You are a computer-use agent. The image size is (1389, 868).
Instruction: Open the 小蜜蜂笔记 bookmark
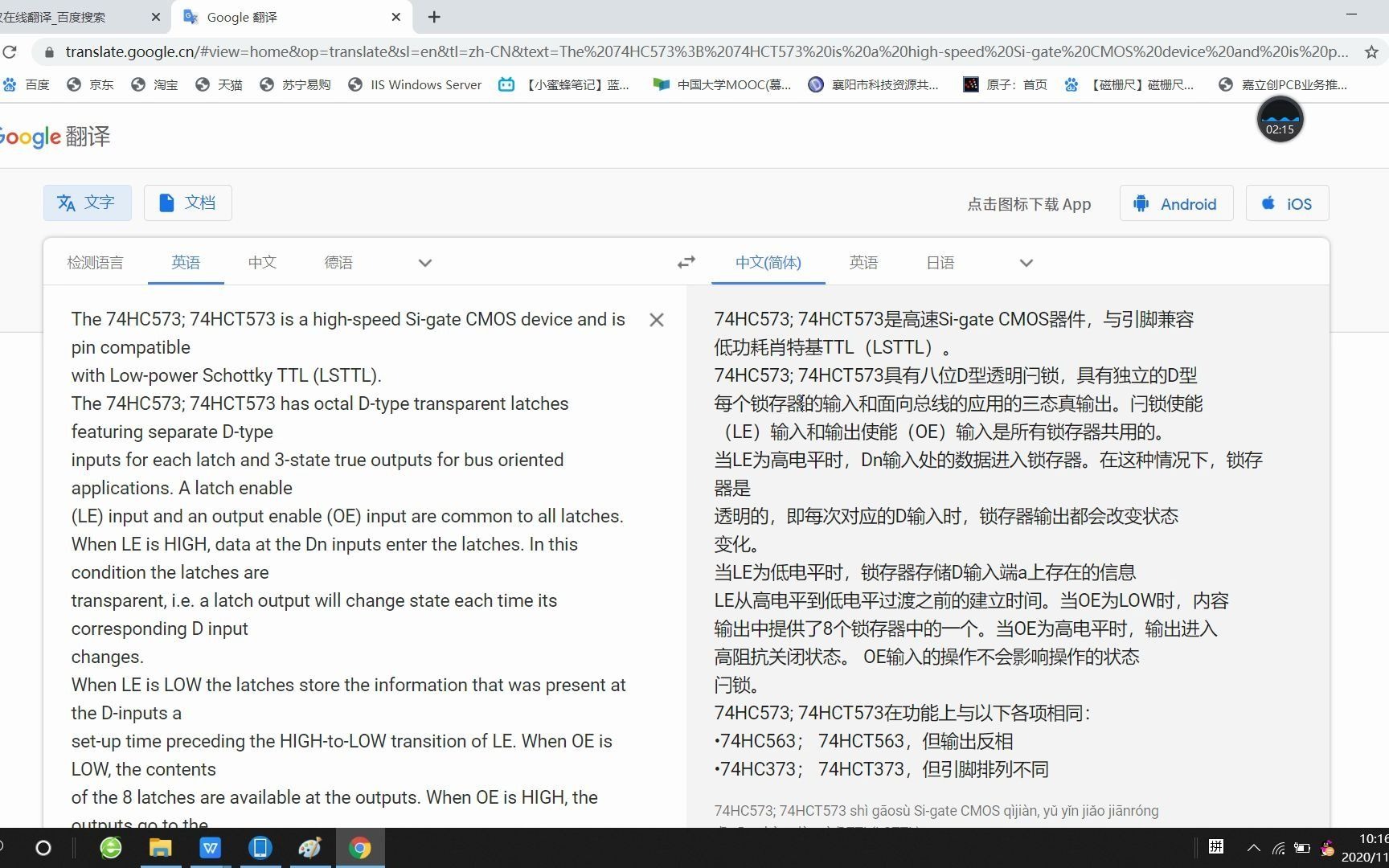[564, 84]
